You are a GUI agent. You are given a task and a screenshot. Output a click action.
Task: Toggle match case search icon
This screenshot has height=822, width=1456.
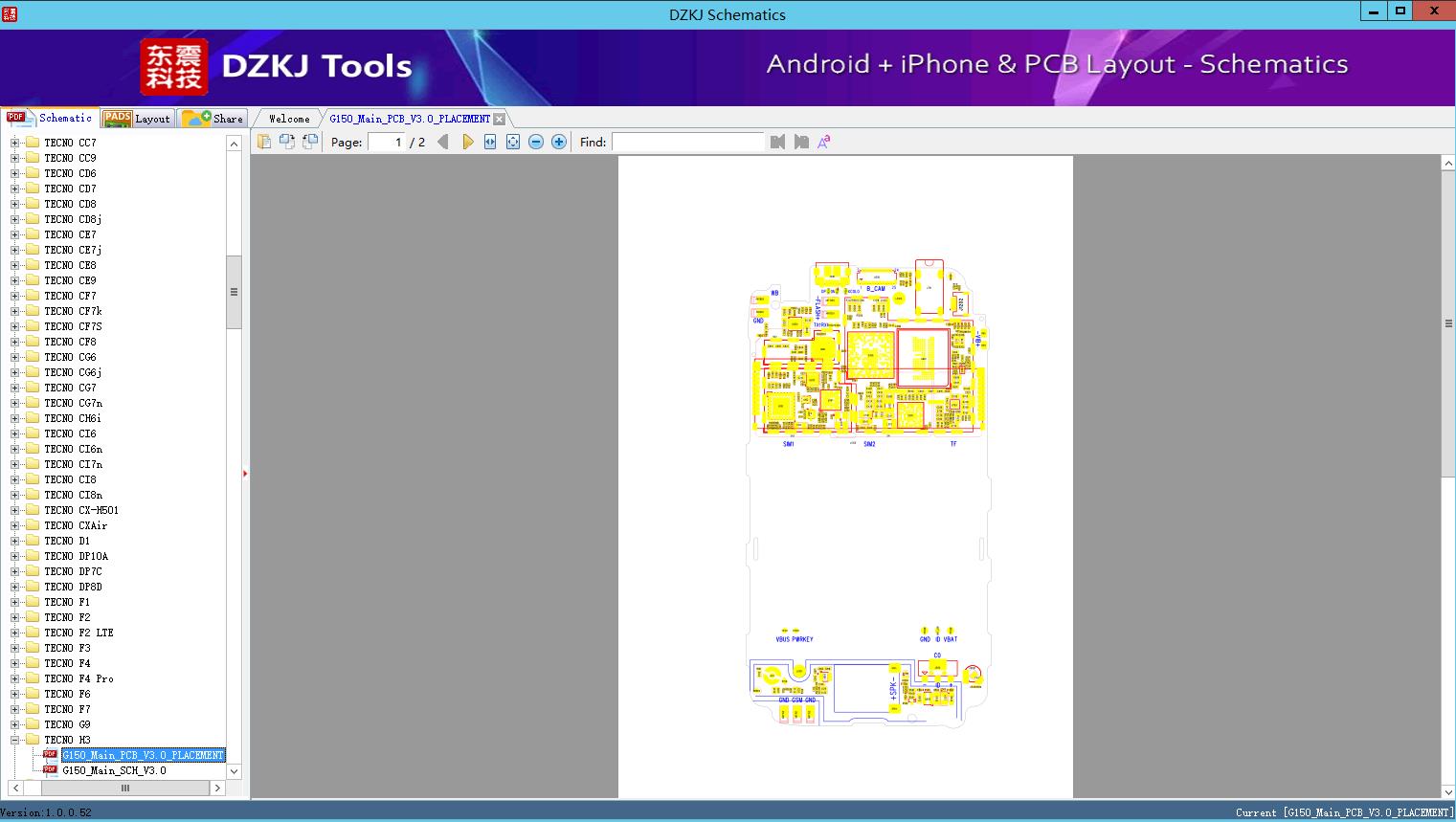pos(824,142)
